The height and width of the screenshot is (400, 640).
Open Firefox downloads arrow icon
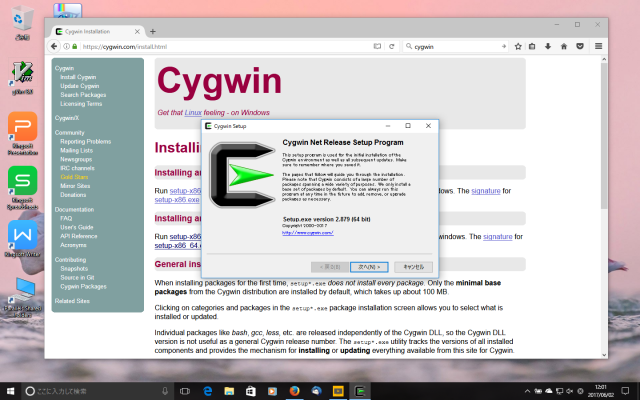tap(548, 47)
